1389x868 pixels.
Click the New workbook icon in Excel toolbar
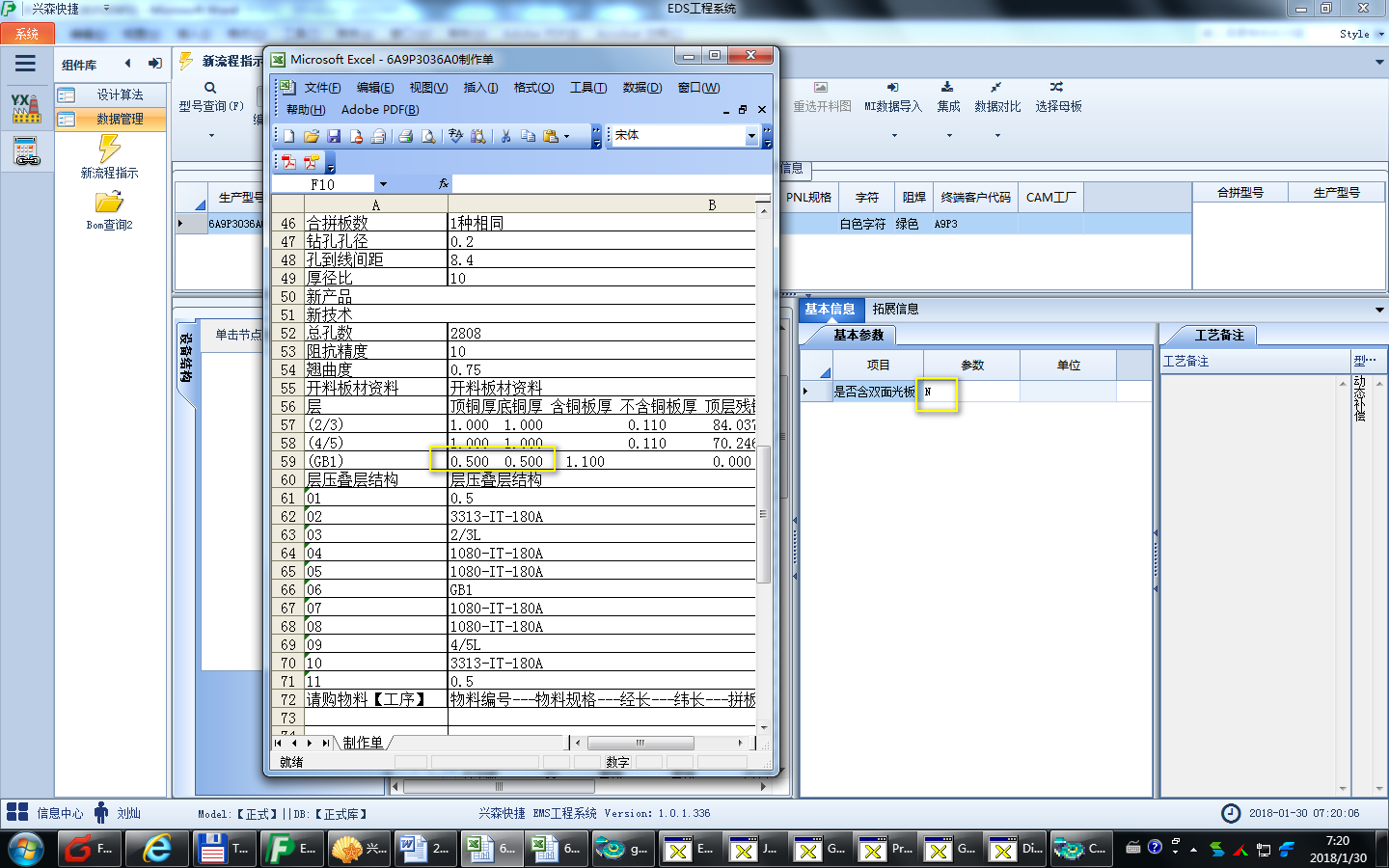288,136
